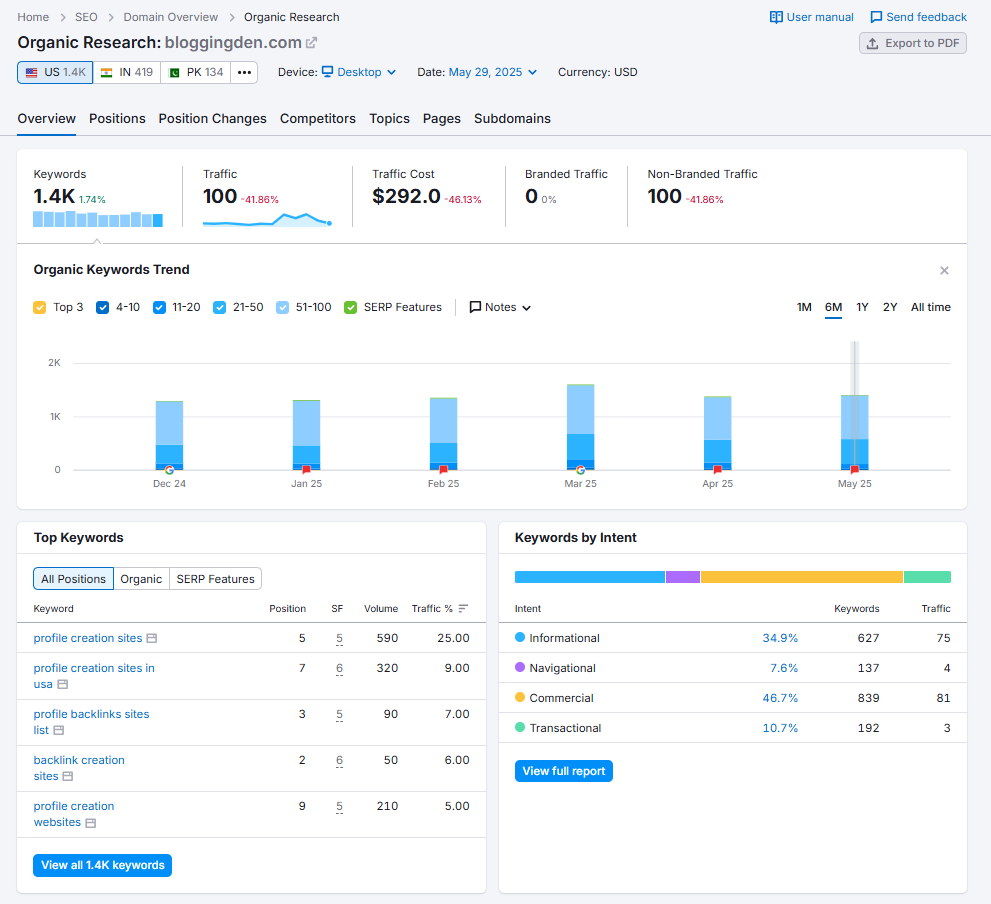Click the yellow Commercial segment in intent bar
This screenshot has width=991, height=904.
(x=801, y=577)
